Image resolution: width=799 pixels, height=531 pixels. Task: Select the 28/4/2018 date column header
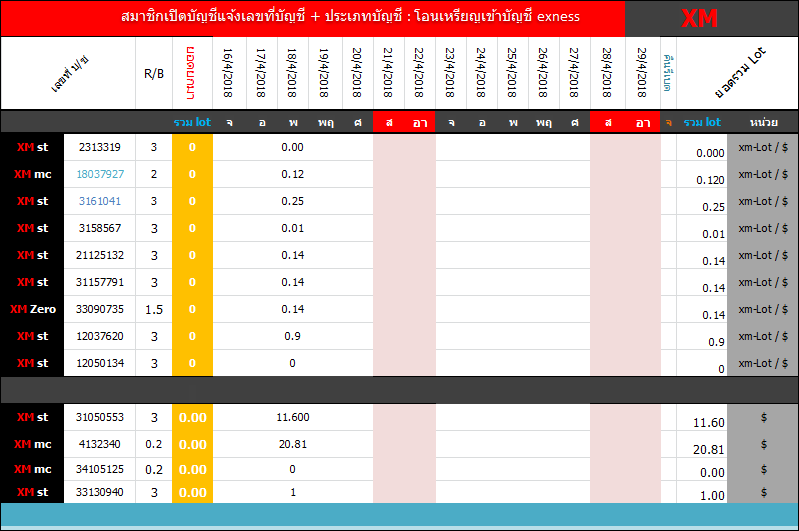[x=606, y=73]
